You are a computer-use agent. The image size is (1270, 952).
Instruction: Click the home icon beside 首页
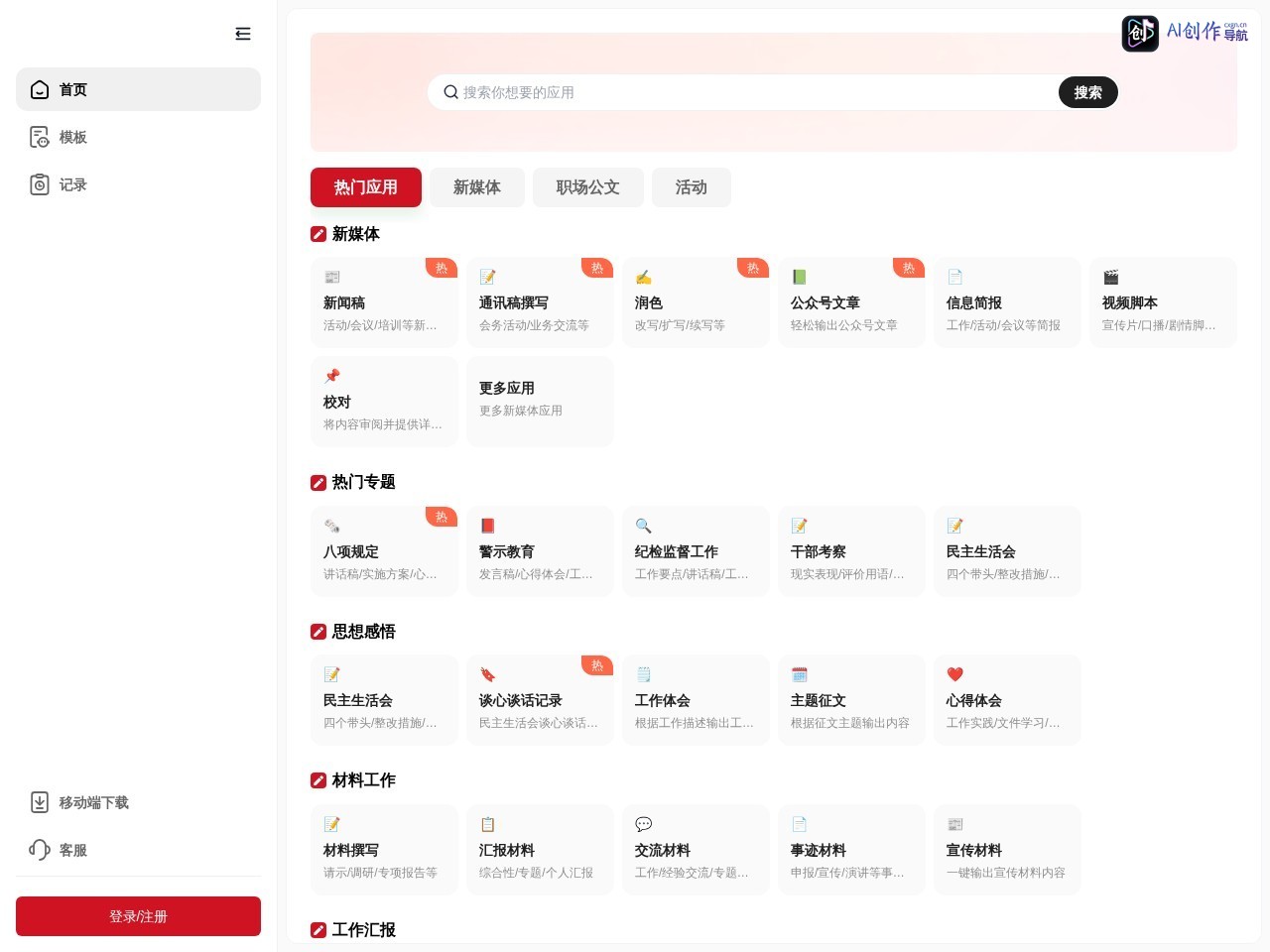40,89
